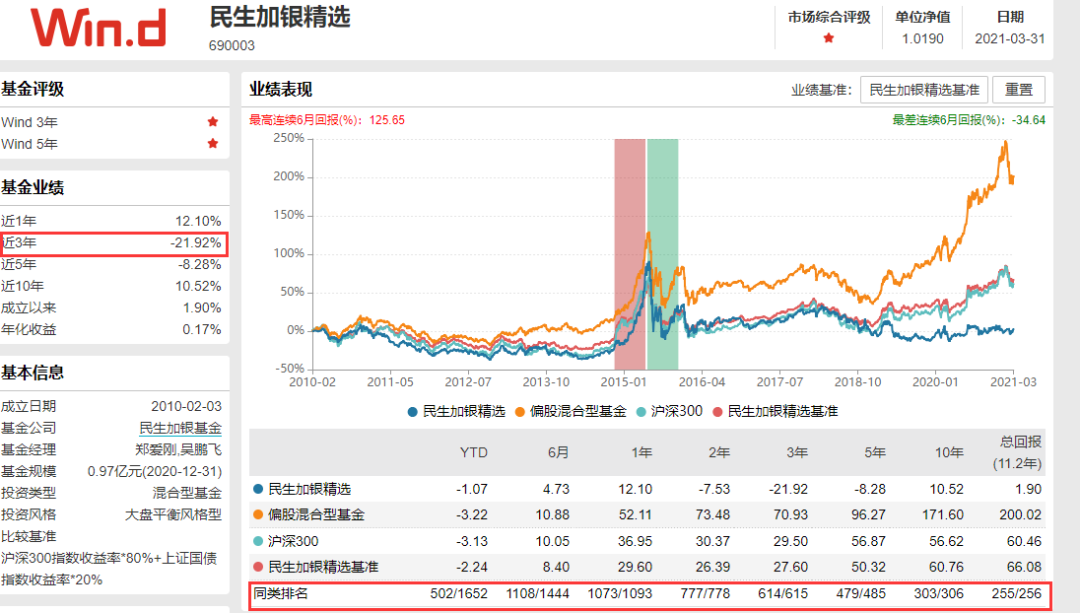Click the 偏股混合型基金 200.02 total return cell
Screen dimensions: 1080x613
point(1020,515)
